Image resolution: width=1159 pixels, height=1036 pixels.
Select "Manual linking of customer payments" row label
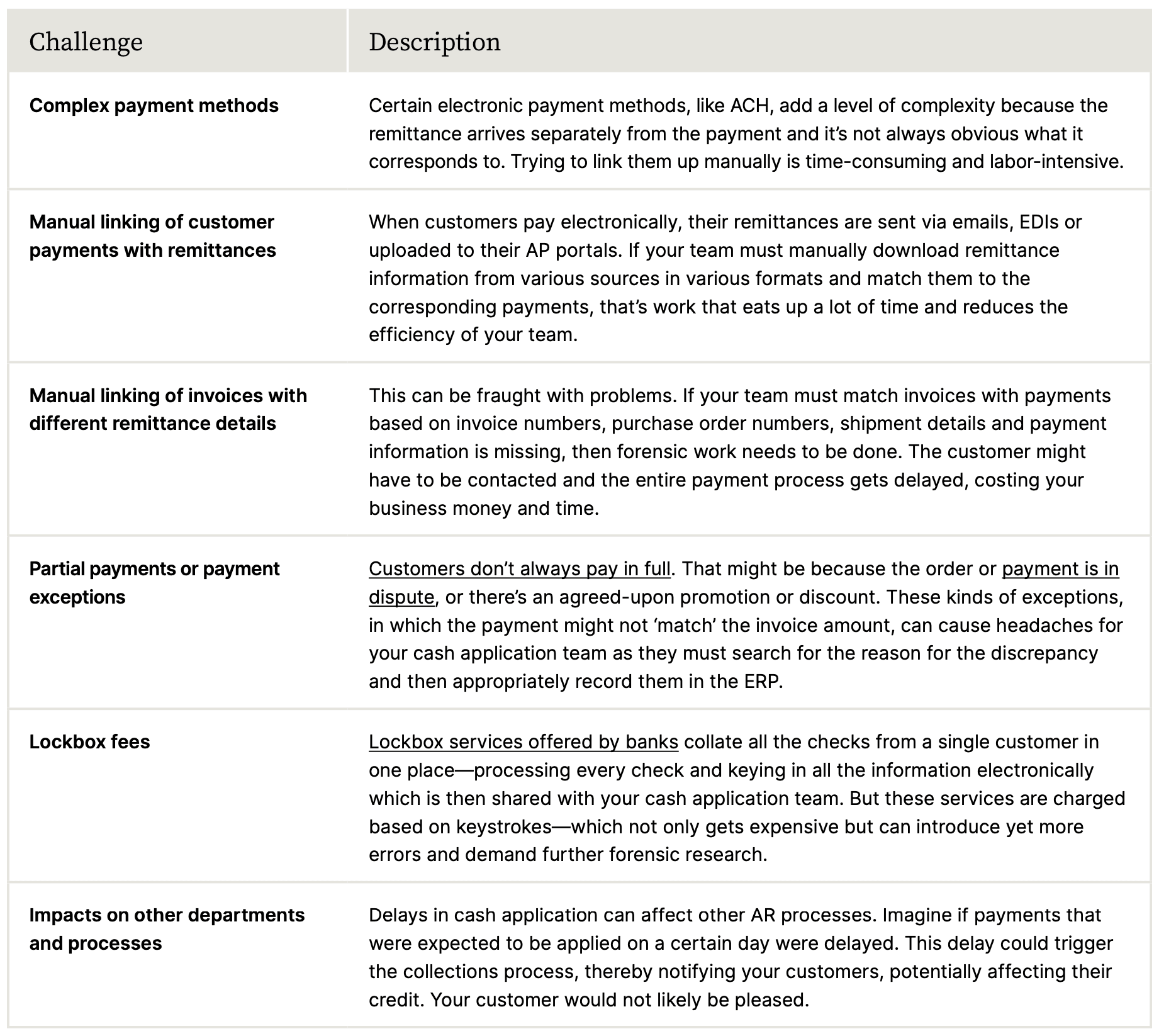click(152, 236)
